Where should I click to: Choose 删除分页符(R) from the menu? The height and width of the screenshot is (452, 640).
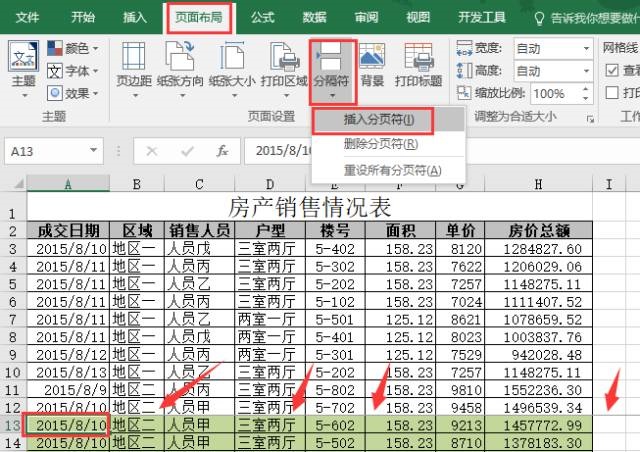[389, 144]
